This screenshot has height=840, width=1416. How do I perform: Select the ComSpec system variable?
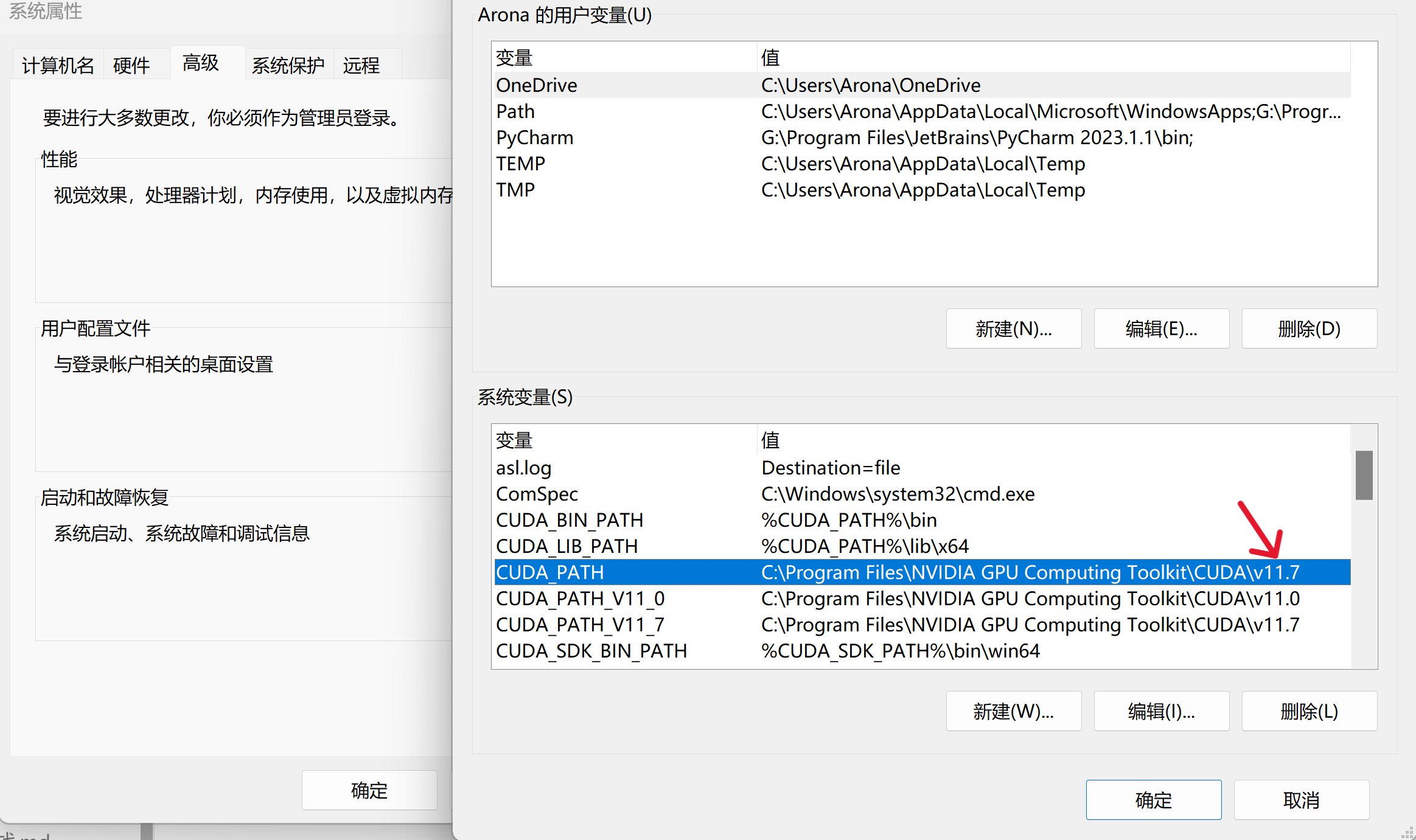(922, 494)
